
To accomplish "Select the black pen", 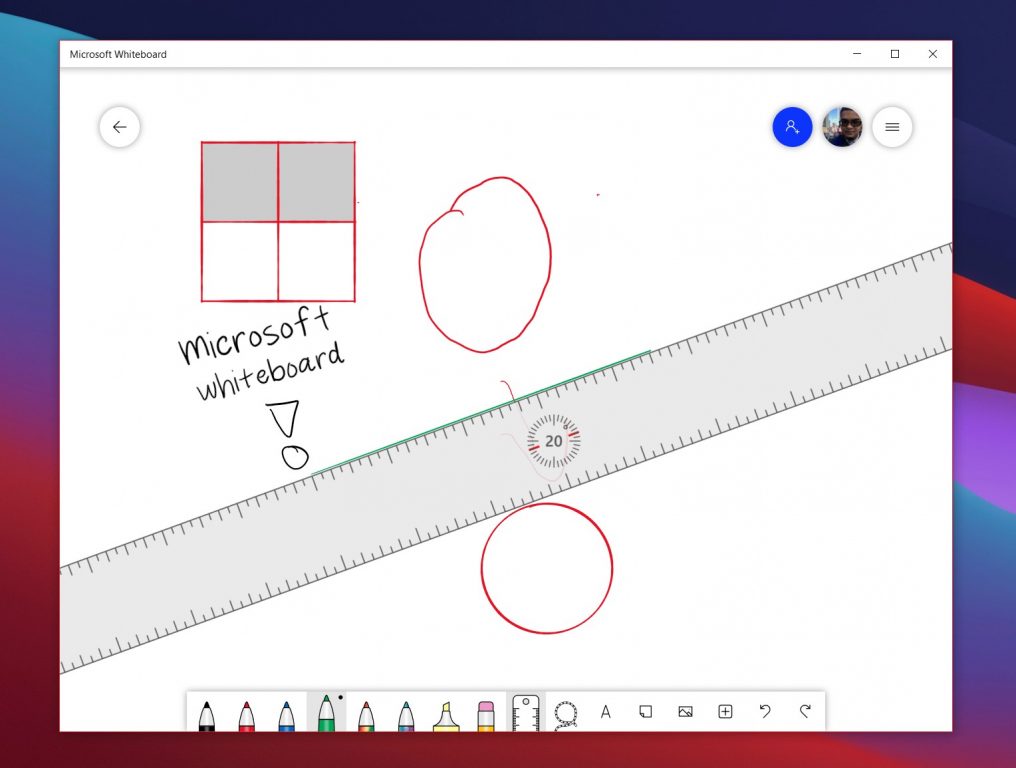I will [207, 716].
